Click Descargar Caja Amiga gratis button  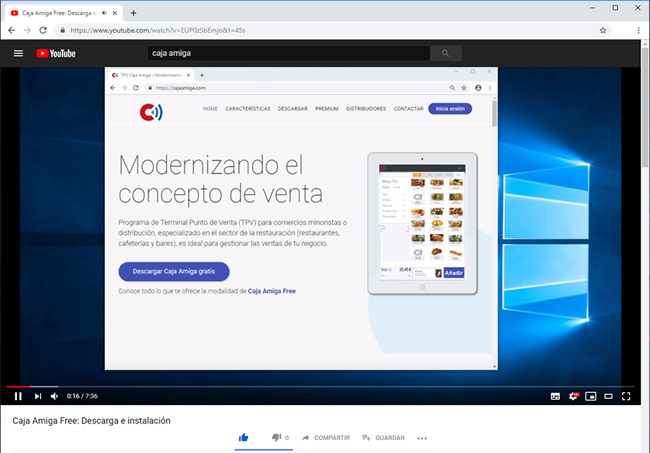click(x=174, y=271)
